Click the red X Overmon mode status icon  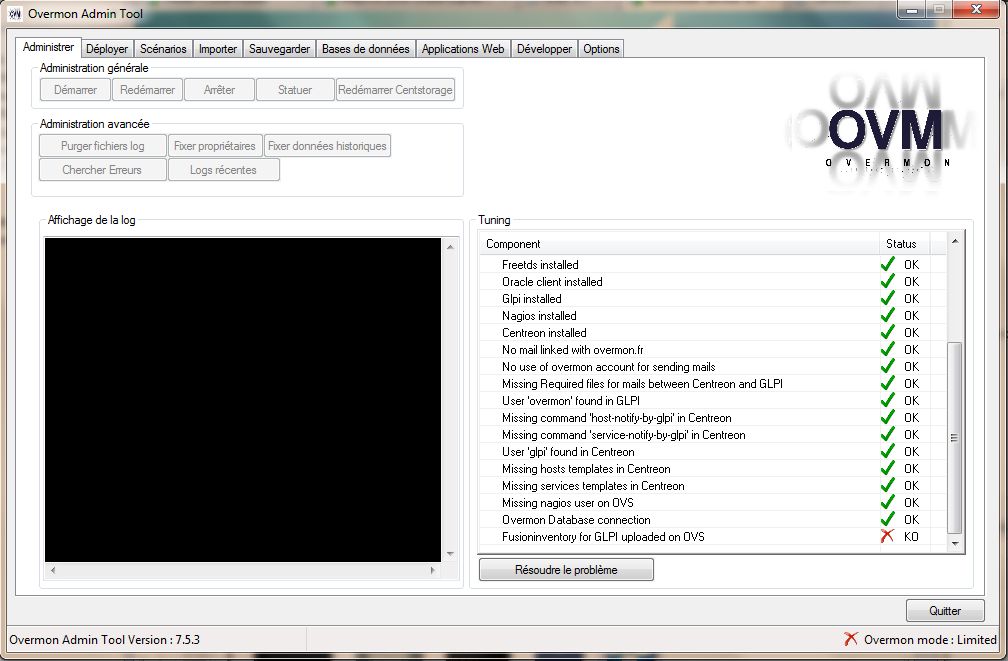point(850,638)
